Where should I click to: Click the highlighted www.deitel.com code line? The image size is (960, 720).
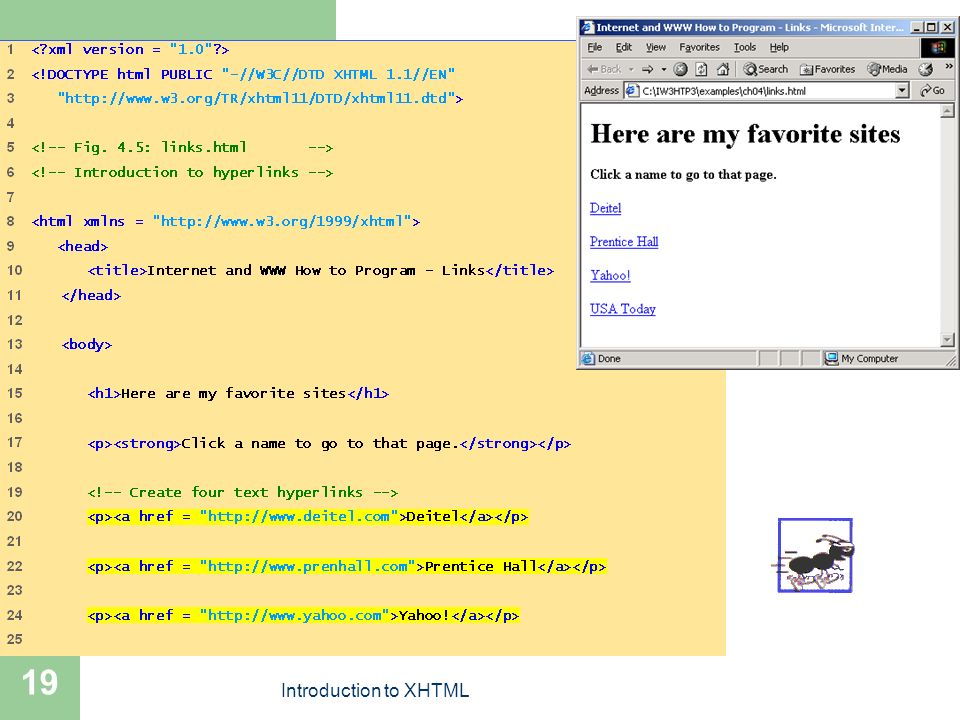[308, 517]
